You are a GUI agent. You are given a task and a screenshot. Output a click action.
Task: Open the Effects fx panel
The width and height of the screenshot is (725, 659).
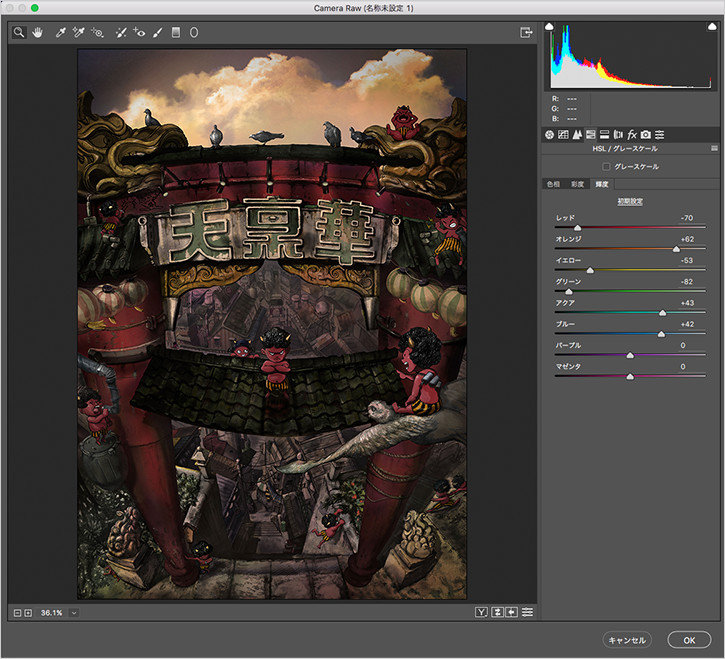(632, 135)
